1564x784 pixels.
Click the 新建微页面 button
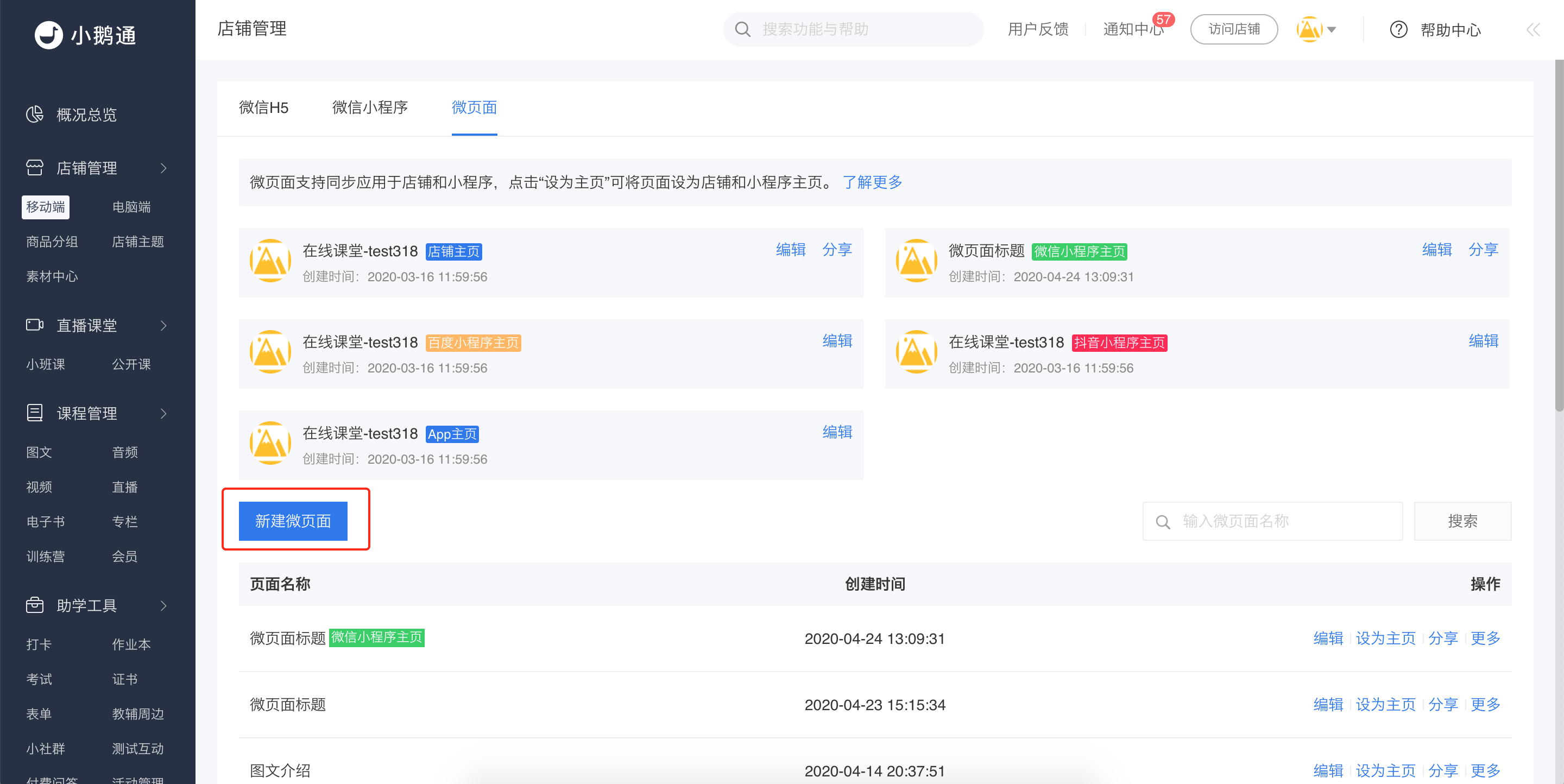[293, 521]
